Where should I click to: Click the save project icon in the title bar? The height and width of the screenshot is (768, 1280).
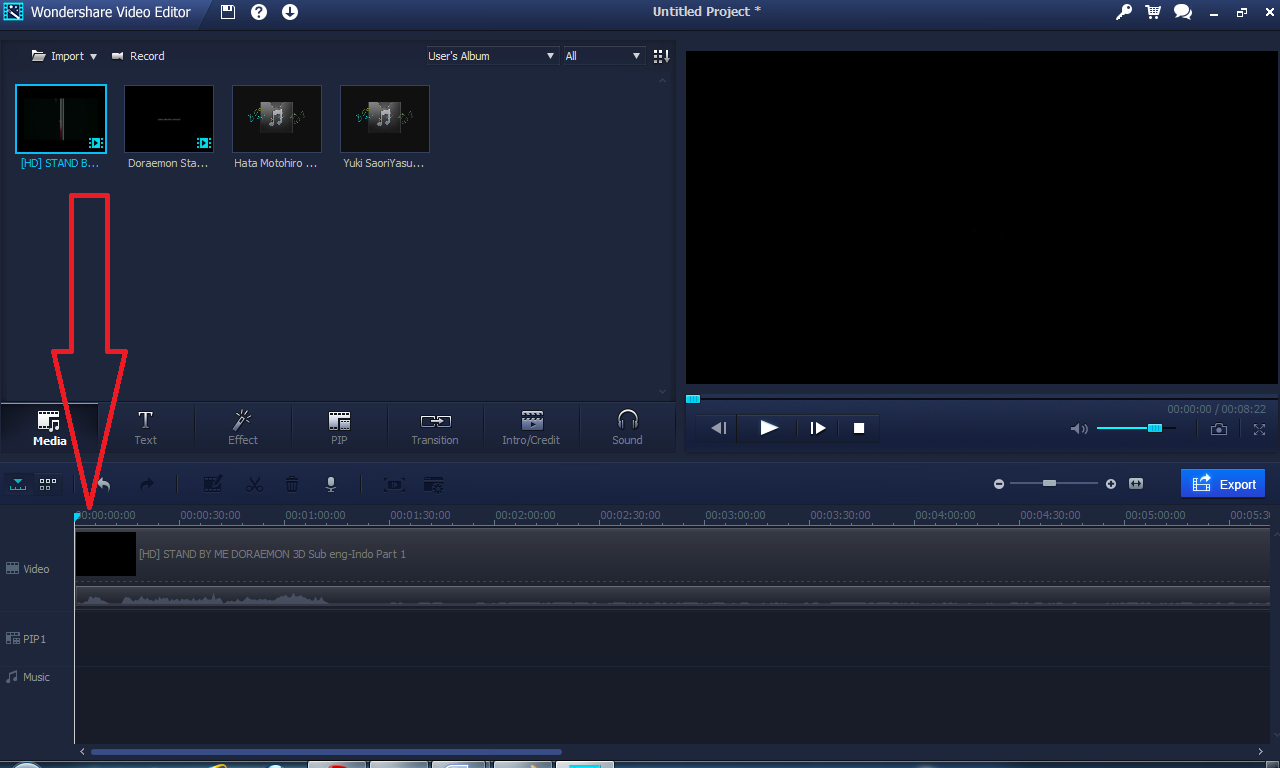coord(227,12)
